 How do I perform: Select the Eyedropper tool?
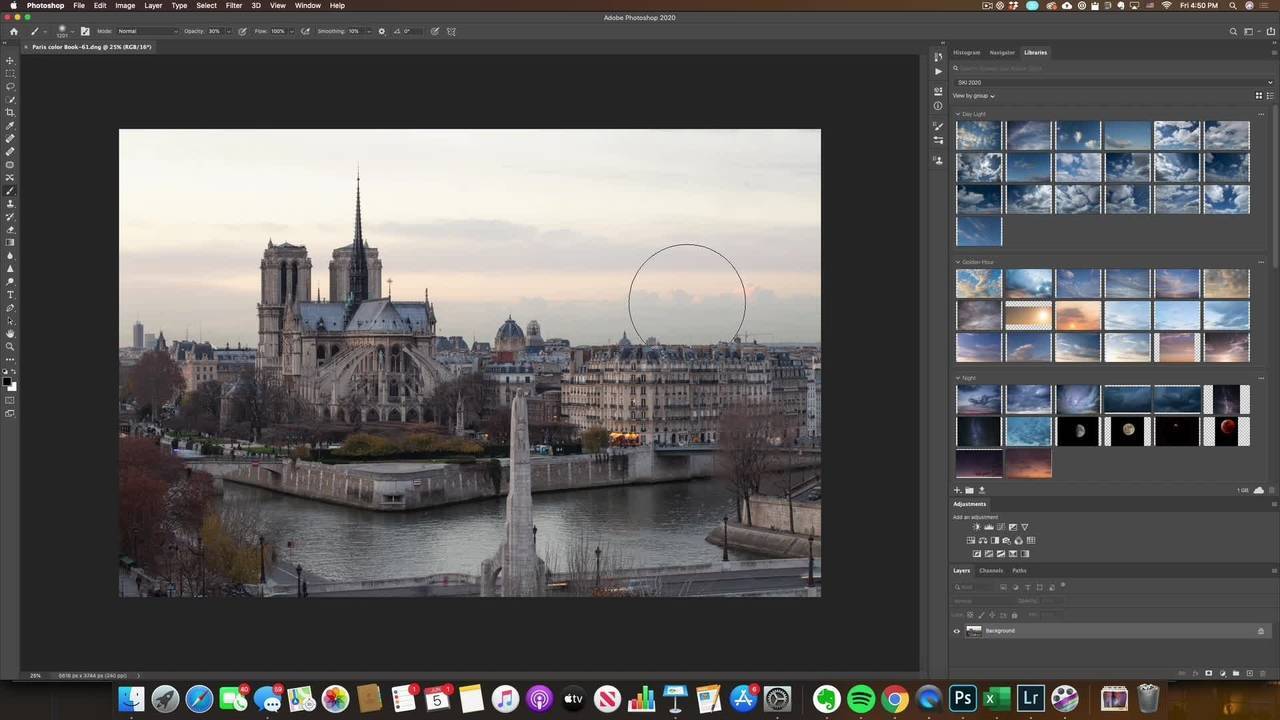[x=10, y=125]
